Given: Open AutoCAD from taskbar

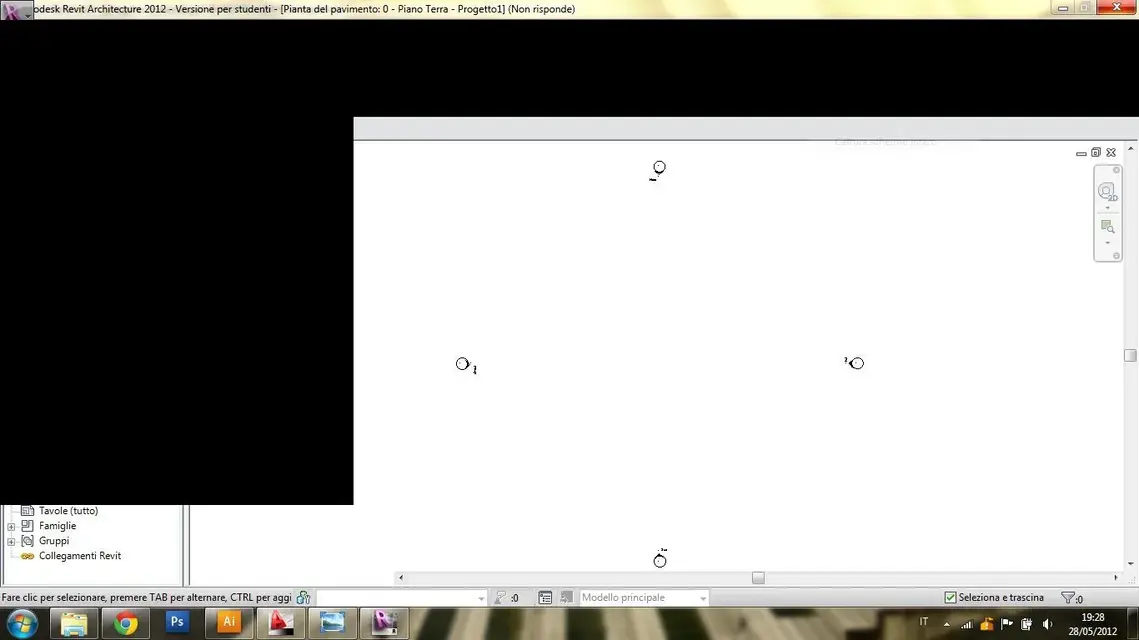Looking at the screenshot, I should [280, 623].
